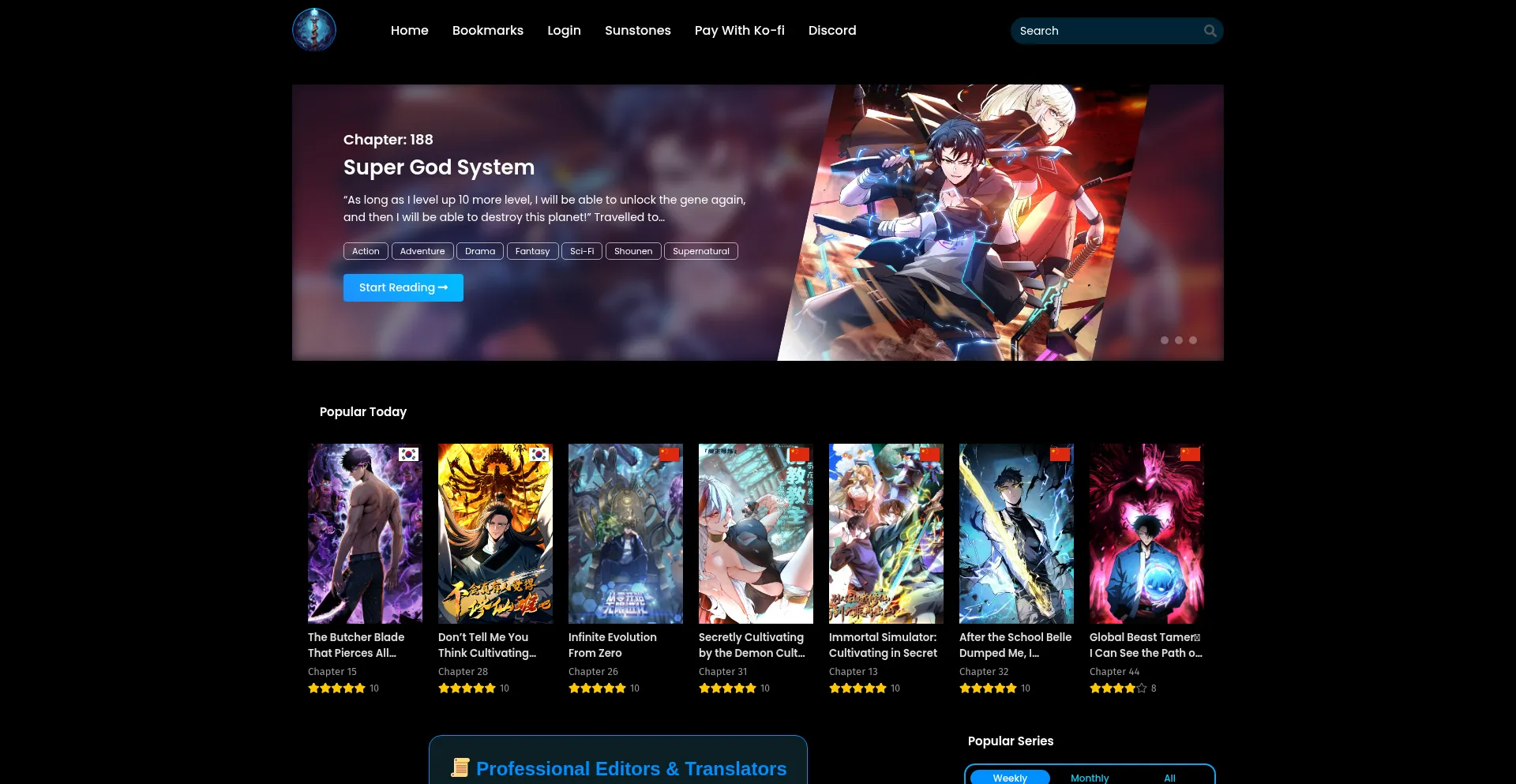Click the Chinese flag on Global Beast Tamer cover
Screen dimensions: 1516x784
tap(1190, 455)
